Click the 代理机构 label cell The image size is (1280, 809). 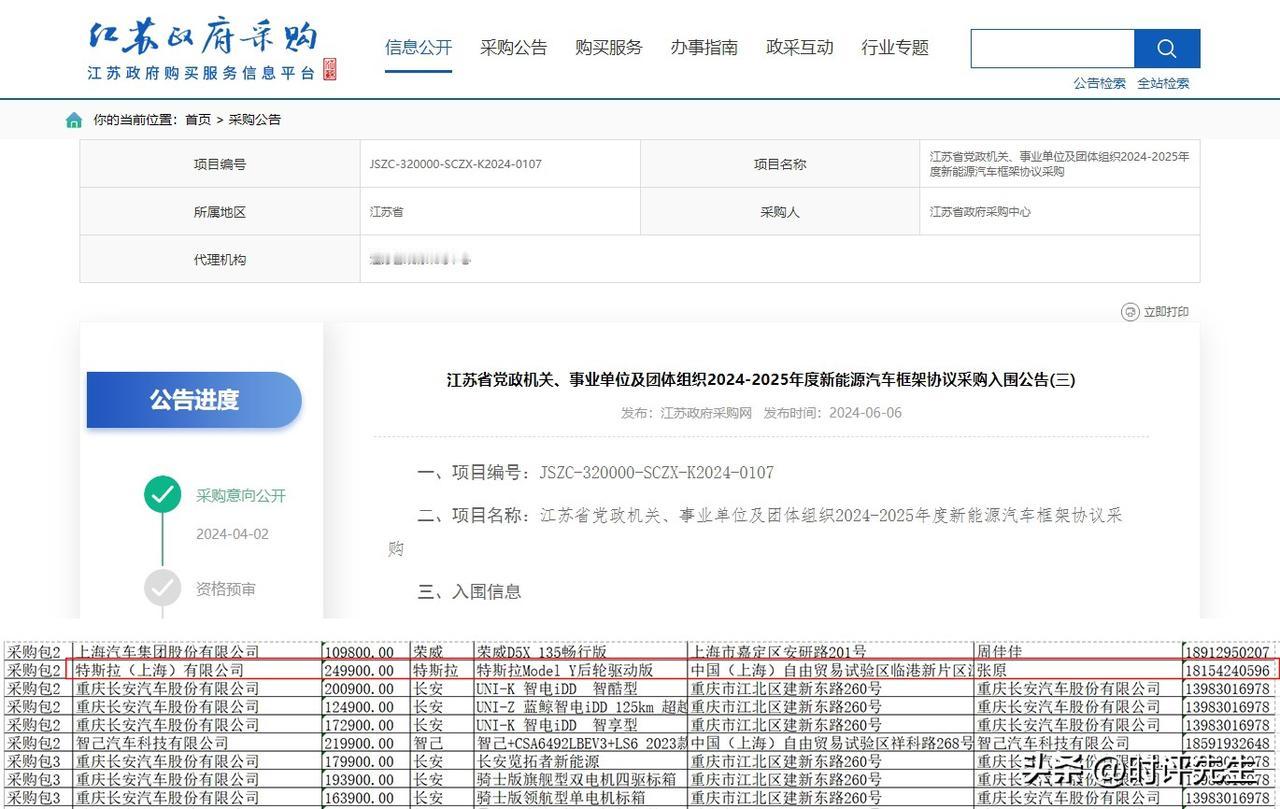(220, 260)
